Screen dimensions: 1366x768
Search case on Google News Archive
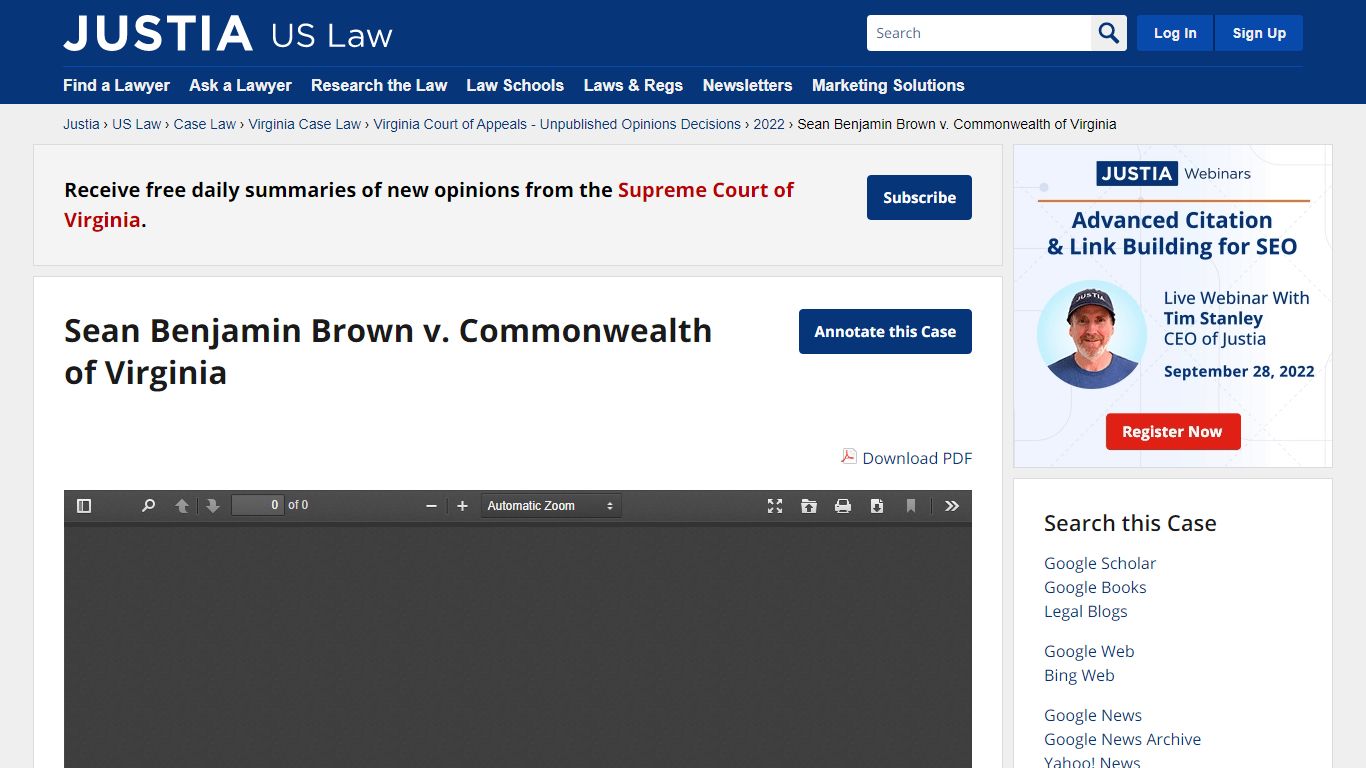[1122, 739]
